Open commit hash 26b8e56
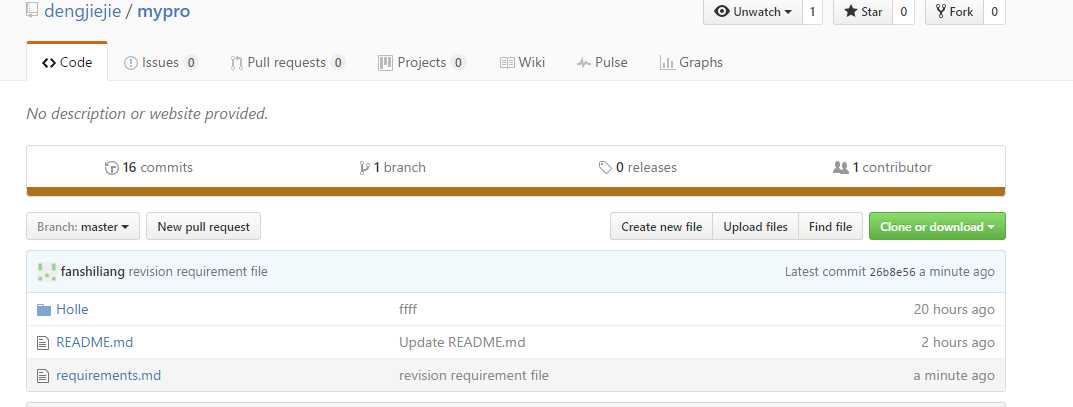This screenshot has width=1073, height=407. tap(892, 272)
